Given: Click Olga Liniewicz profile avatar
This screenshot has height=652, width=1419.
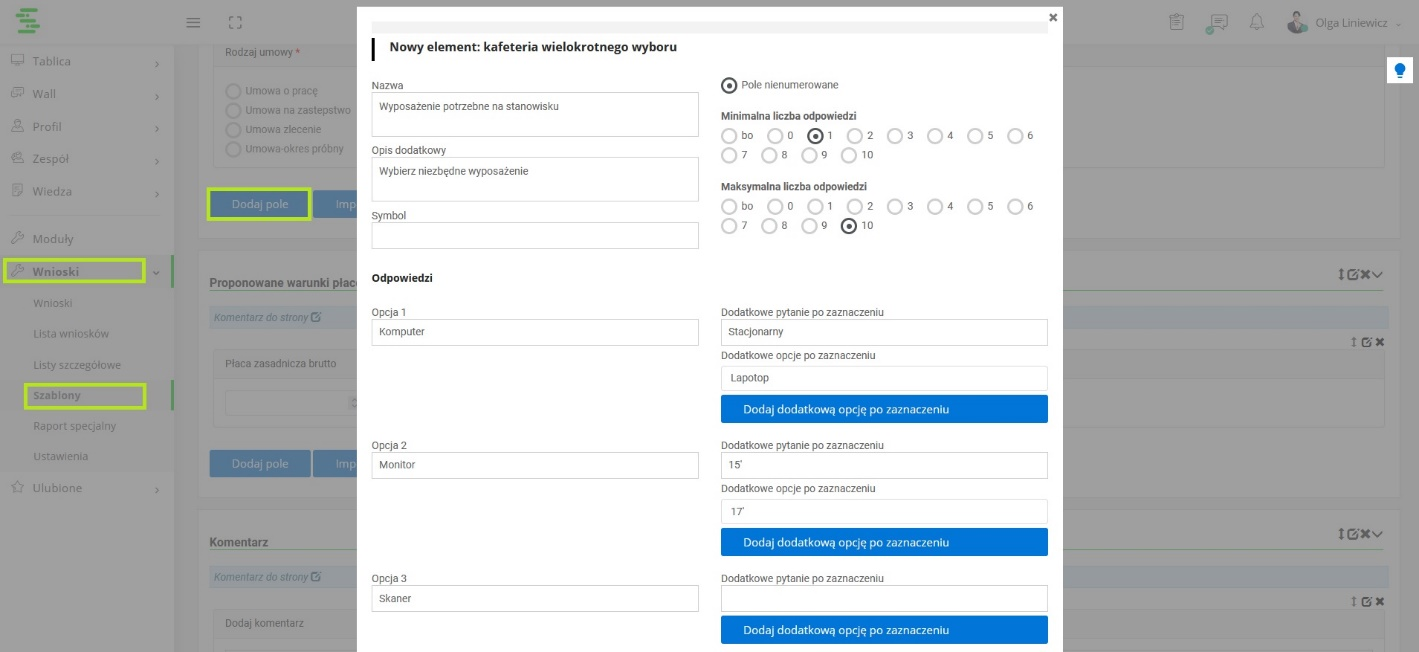Looking at the screenshot, I should tap(1297, 22).
